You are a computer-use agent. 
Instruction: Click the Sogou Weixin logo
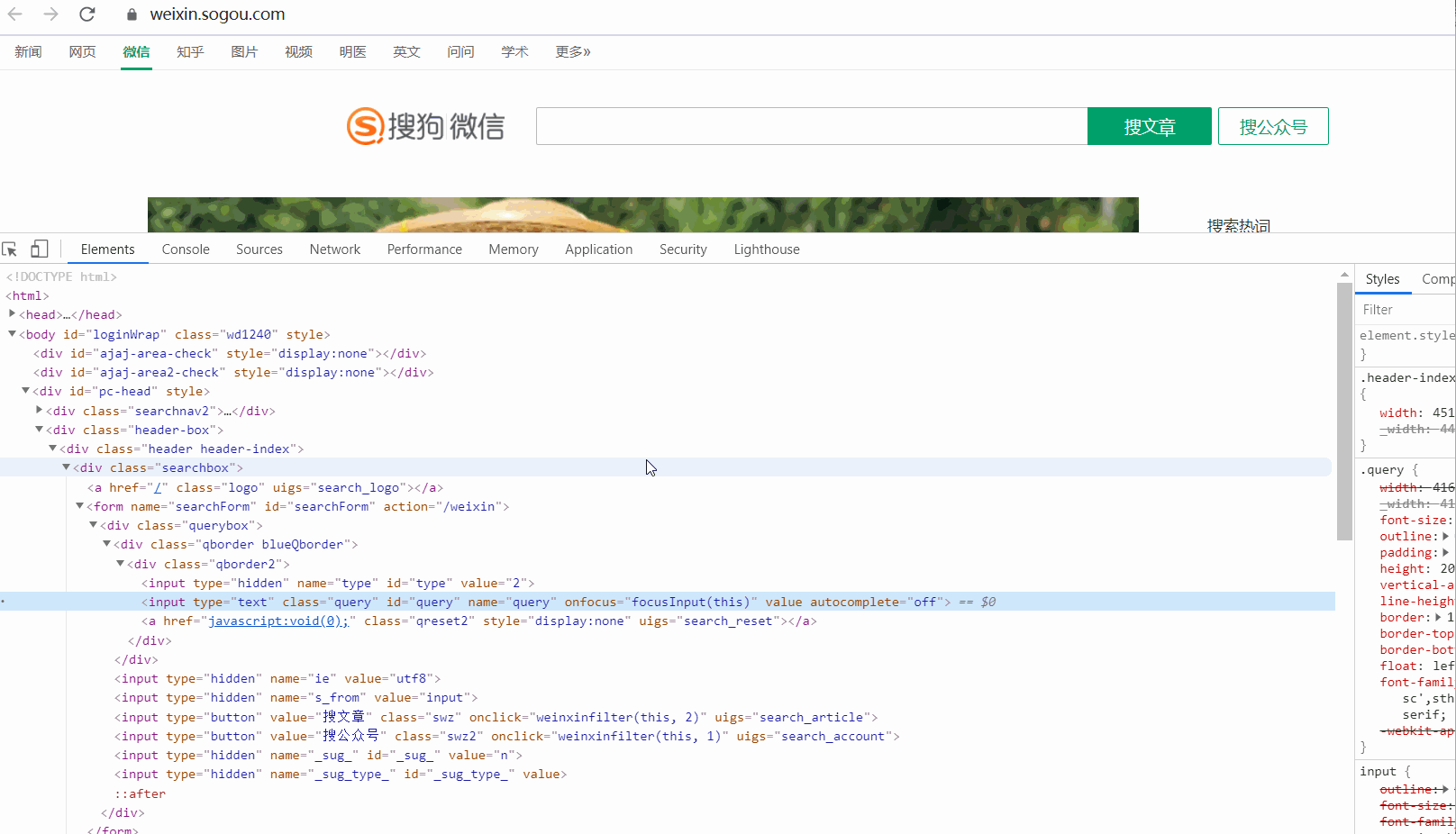point(425,126)
